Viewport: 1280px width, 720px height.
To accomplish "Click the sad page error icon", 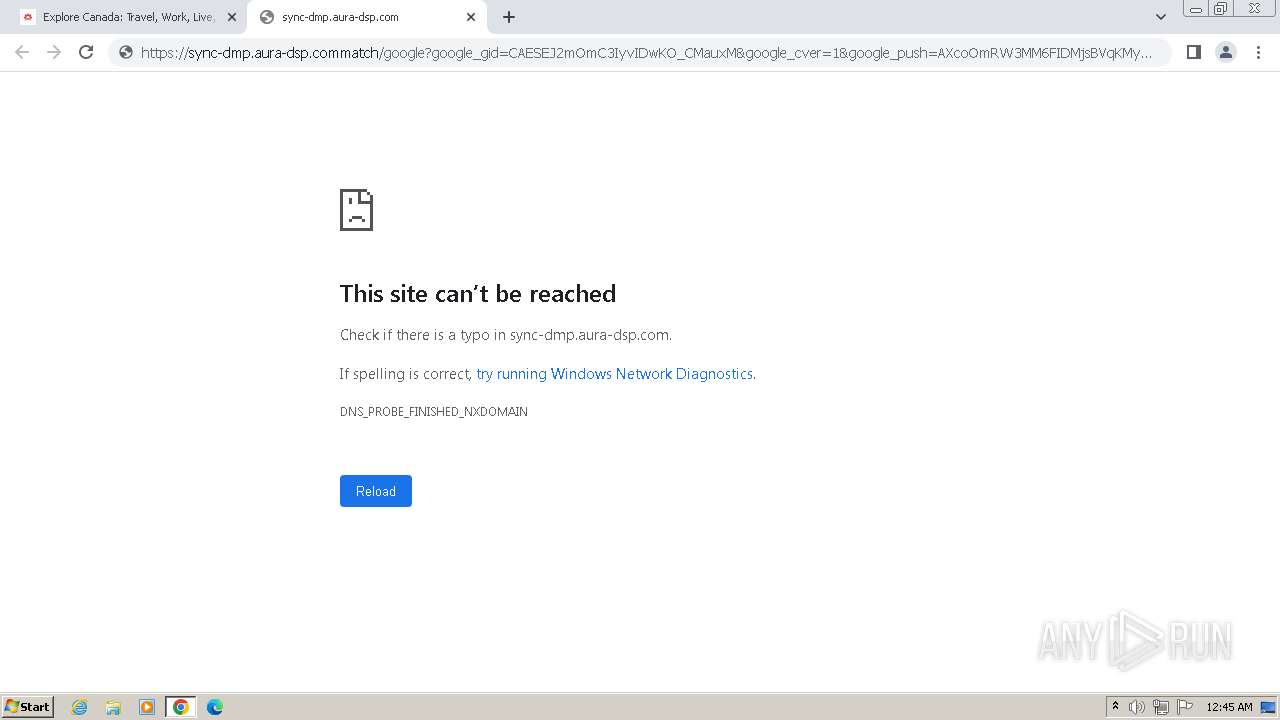I will 356,210.
